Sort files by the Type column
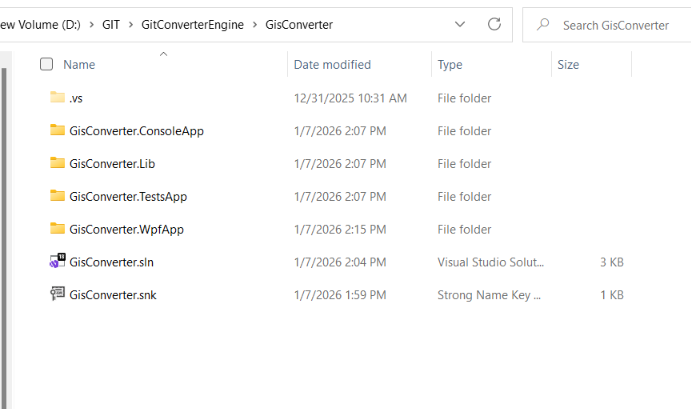 (450, 65)
